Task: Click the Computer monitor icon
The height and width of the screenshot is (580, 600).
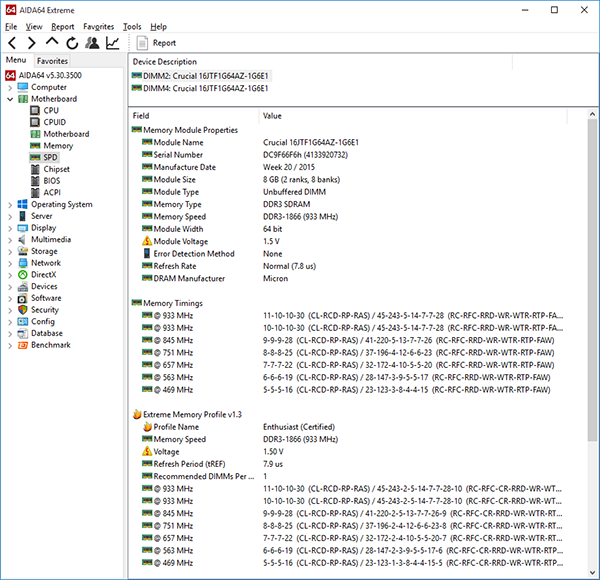Action: [23, 87]
